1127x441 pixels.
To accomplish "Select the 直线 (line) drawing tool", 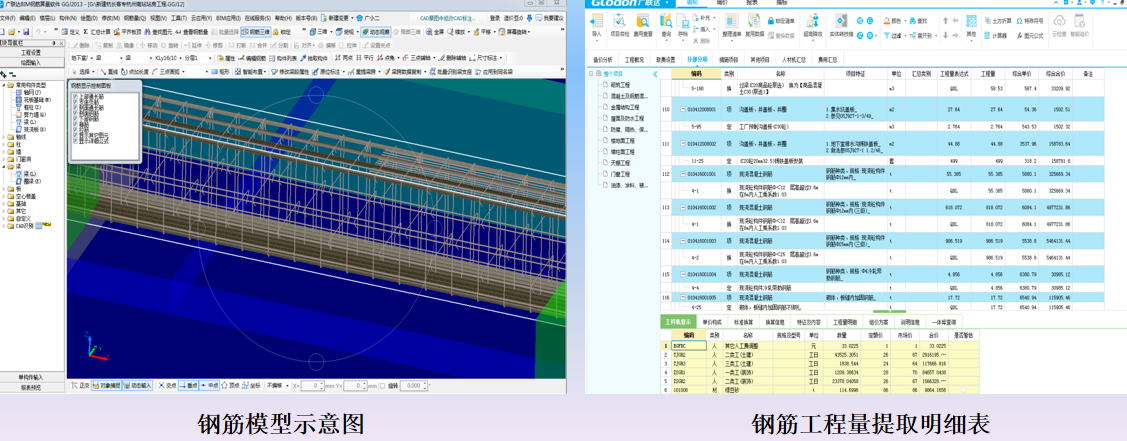I will tap(109, 72).
